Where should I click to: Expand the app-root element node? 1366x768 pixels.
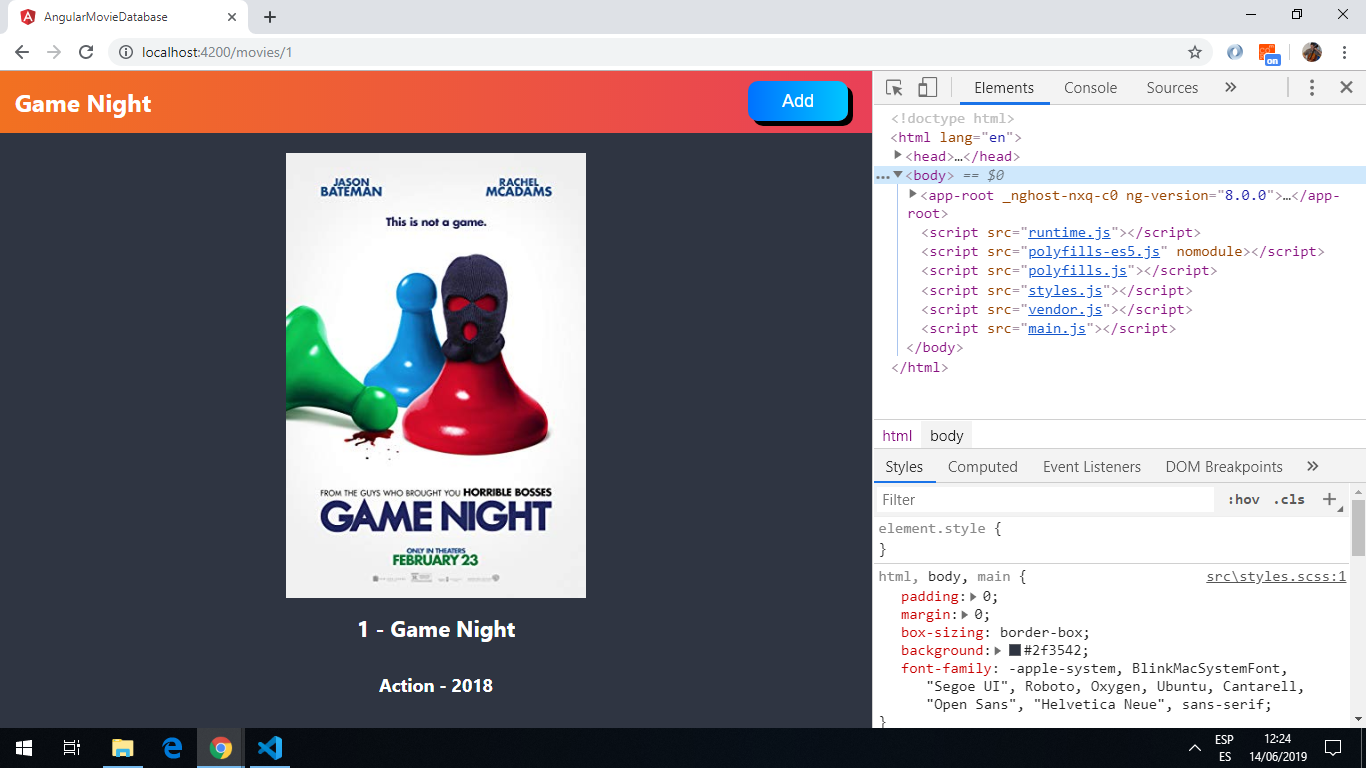[x=913, y=194]
